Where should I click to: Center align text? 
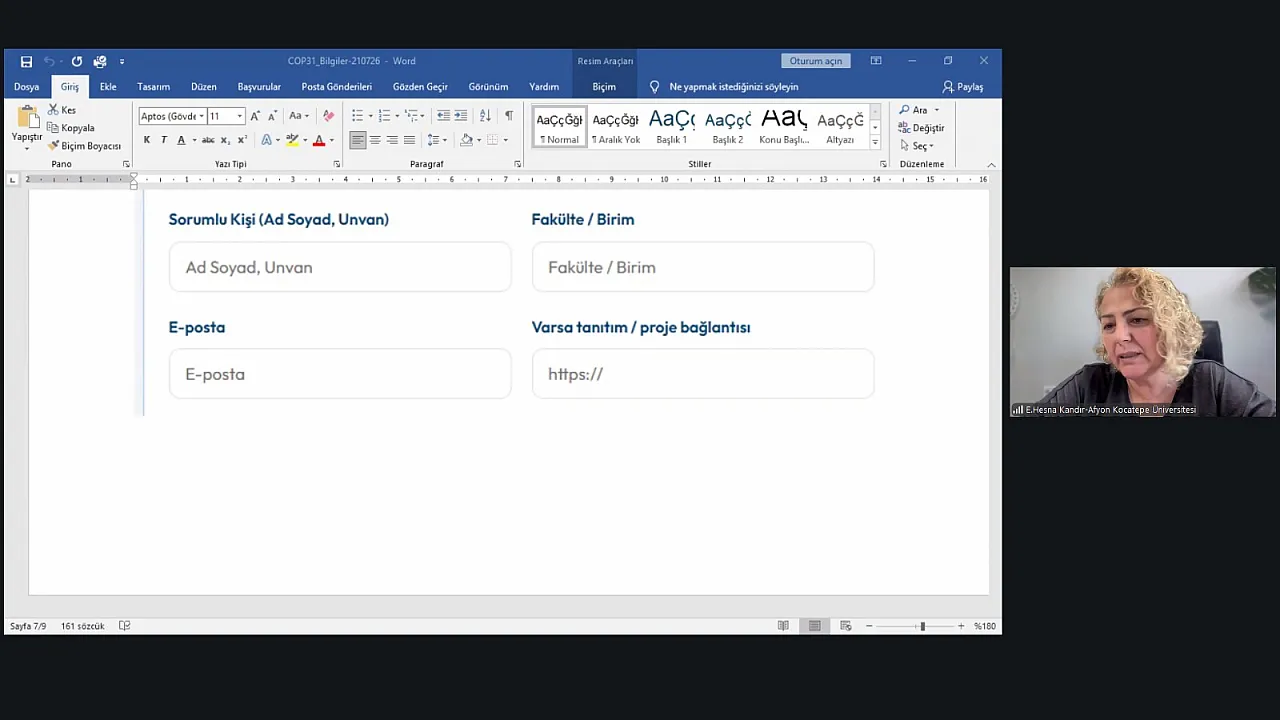375,140
